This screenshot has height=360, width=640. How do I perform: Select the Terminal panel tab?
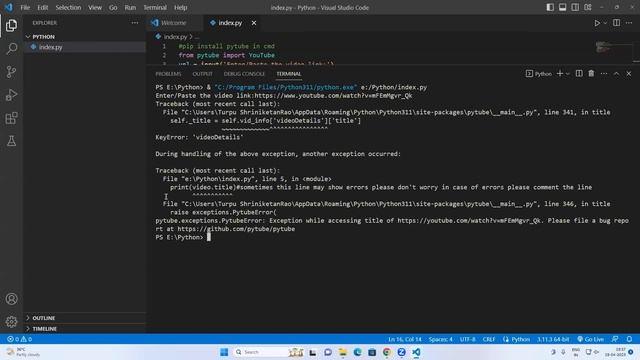tap(289, 74)
